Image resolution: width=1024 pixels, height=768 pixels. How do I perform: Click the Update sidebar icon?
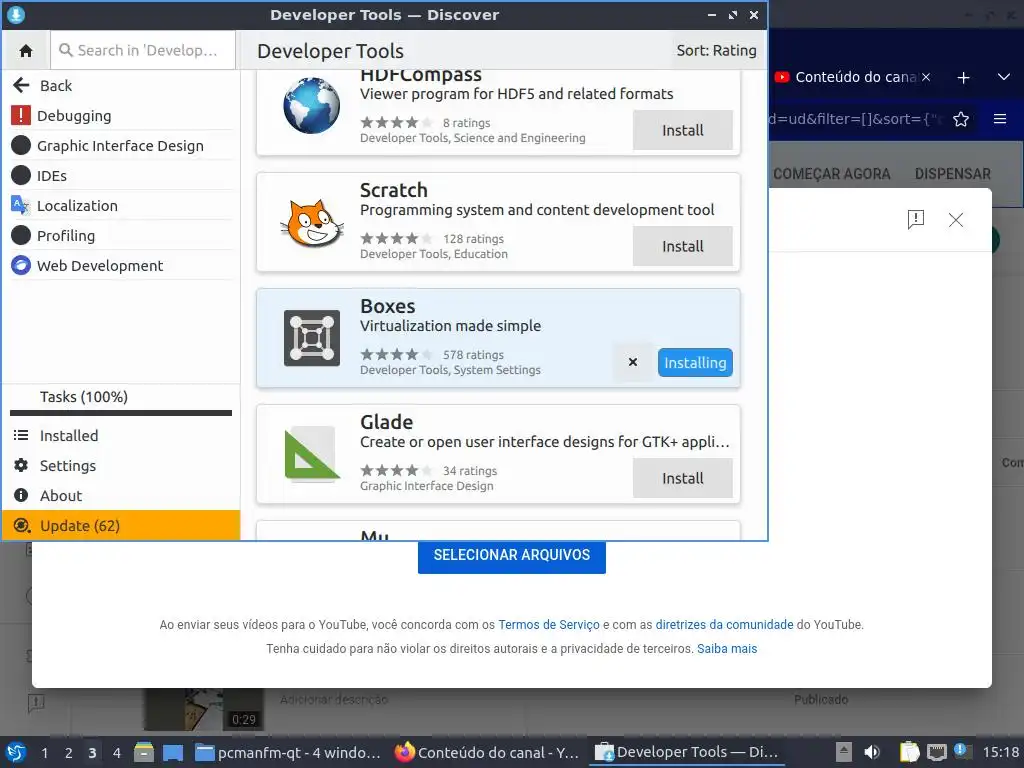pyautogui.click(x=22, y=525)
